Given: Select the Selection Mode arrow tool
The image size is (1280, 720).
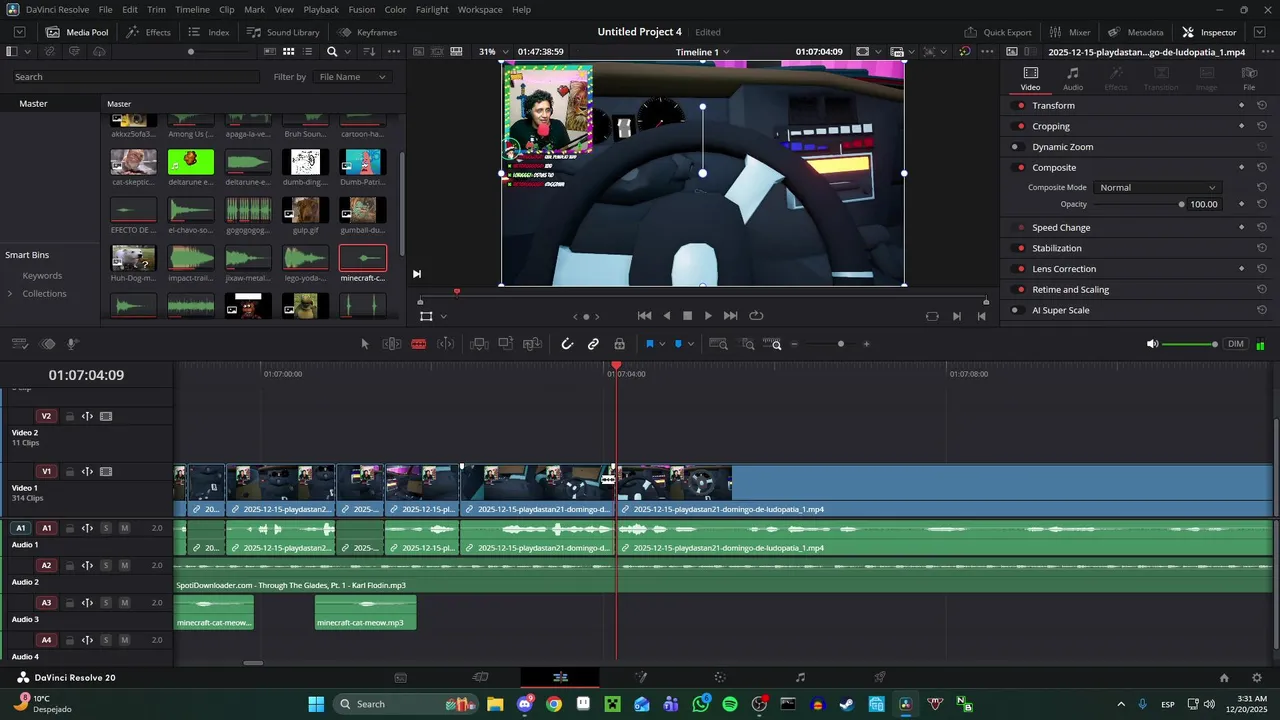Looking at the screenshot, I should click(x=365, y=344).
